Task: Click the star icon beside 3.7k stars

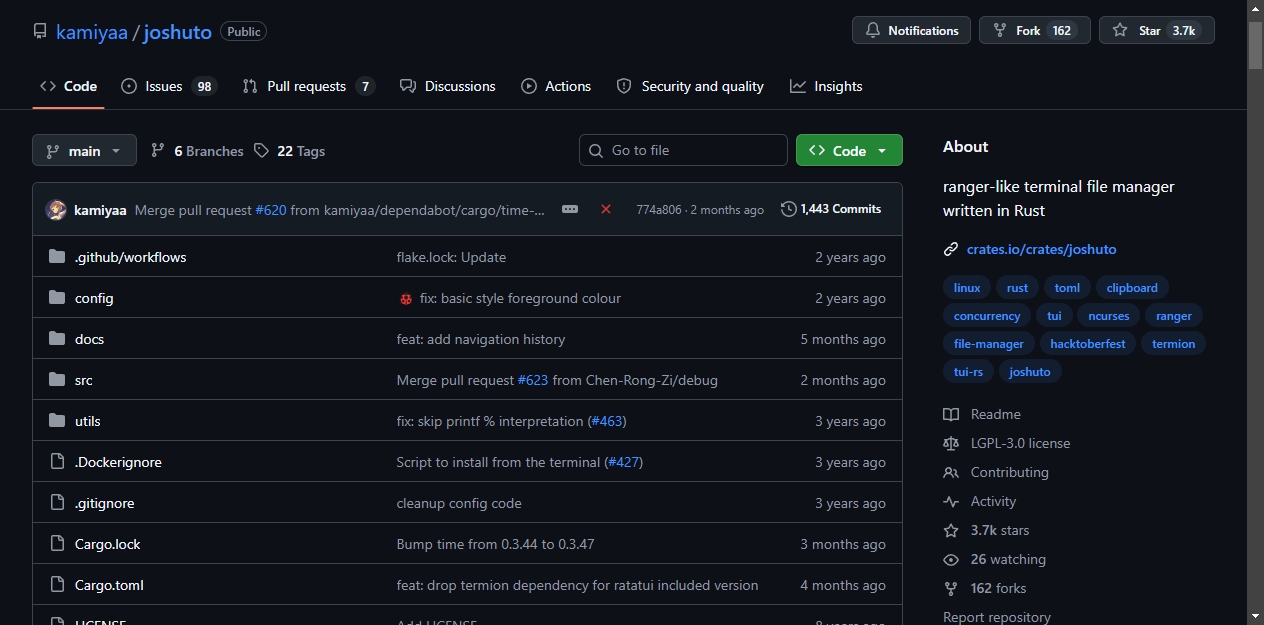Action: [951, 530]
